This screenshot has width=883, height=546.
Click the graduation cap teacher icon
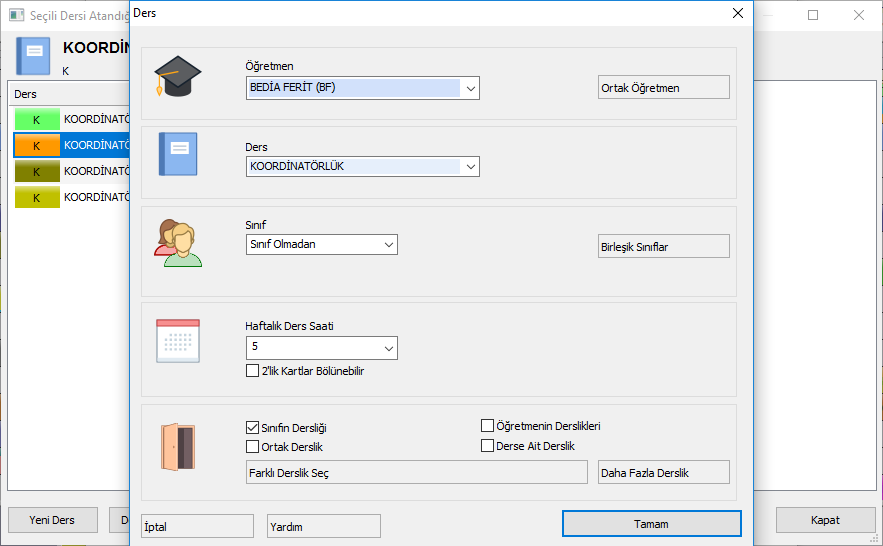(178, 75)
